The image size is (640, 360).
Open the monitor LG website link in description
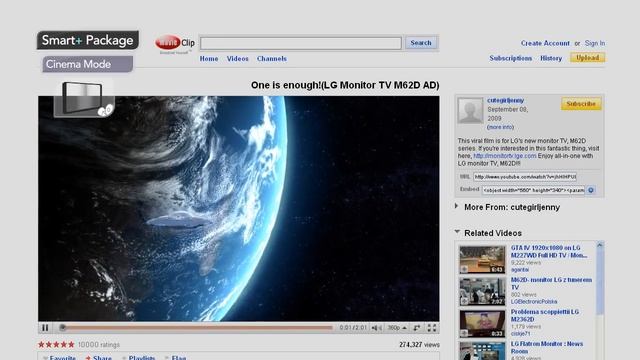pos(504,156)
